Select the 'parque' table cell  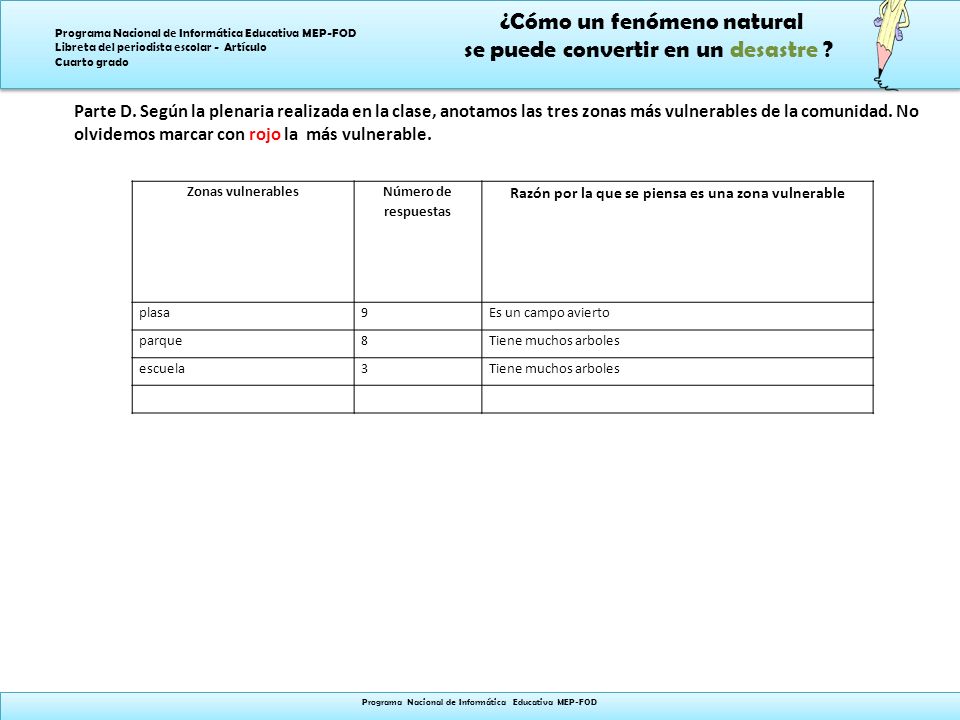coord(243,344)
